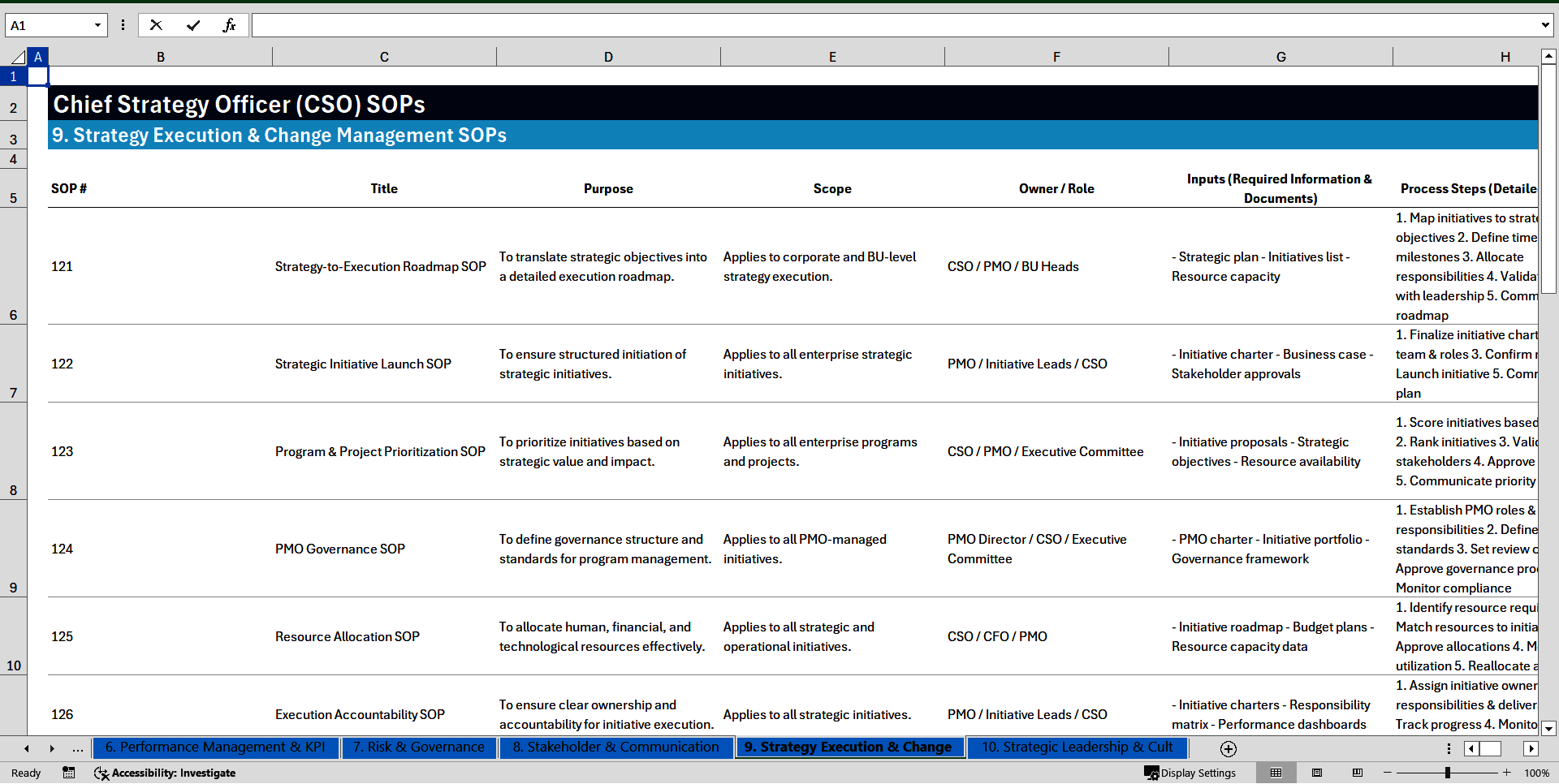
Task: Click the Cancel entry X icon
Action: pos(156,25)
